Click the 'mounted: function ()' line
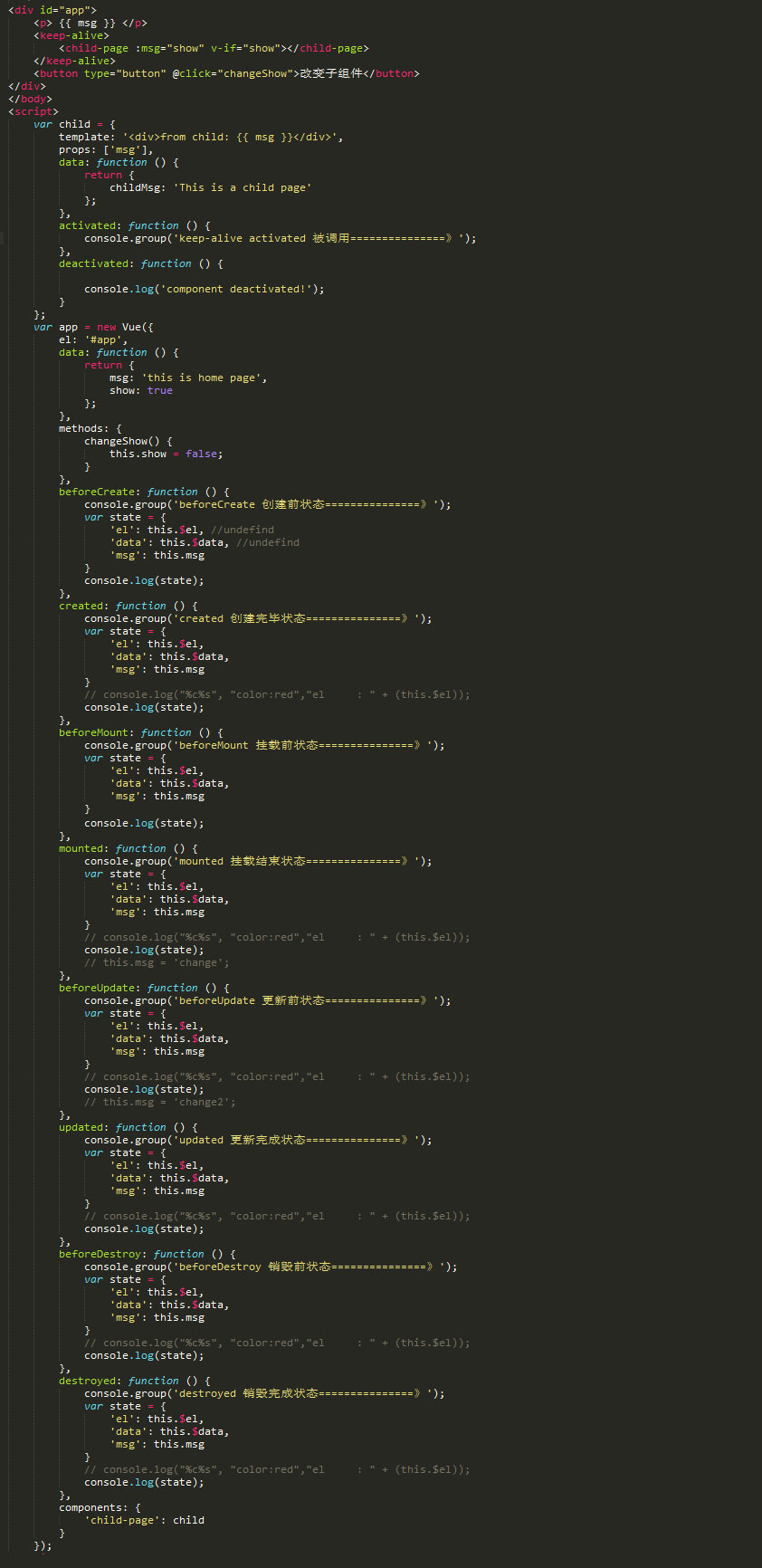The image size is (762, 1568). pos(129,848)
